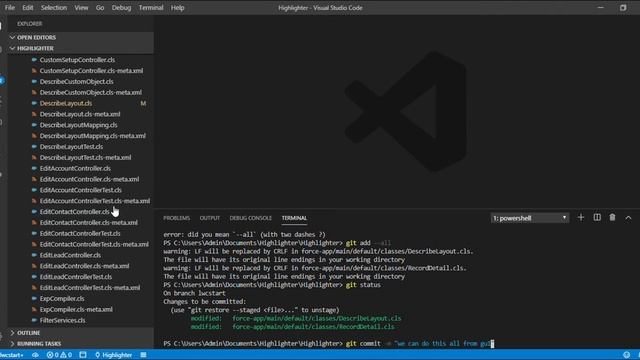Open ExpCompiler.cls-meta.xml file
This screenshot has width=640, height=360.
(76, 309)
